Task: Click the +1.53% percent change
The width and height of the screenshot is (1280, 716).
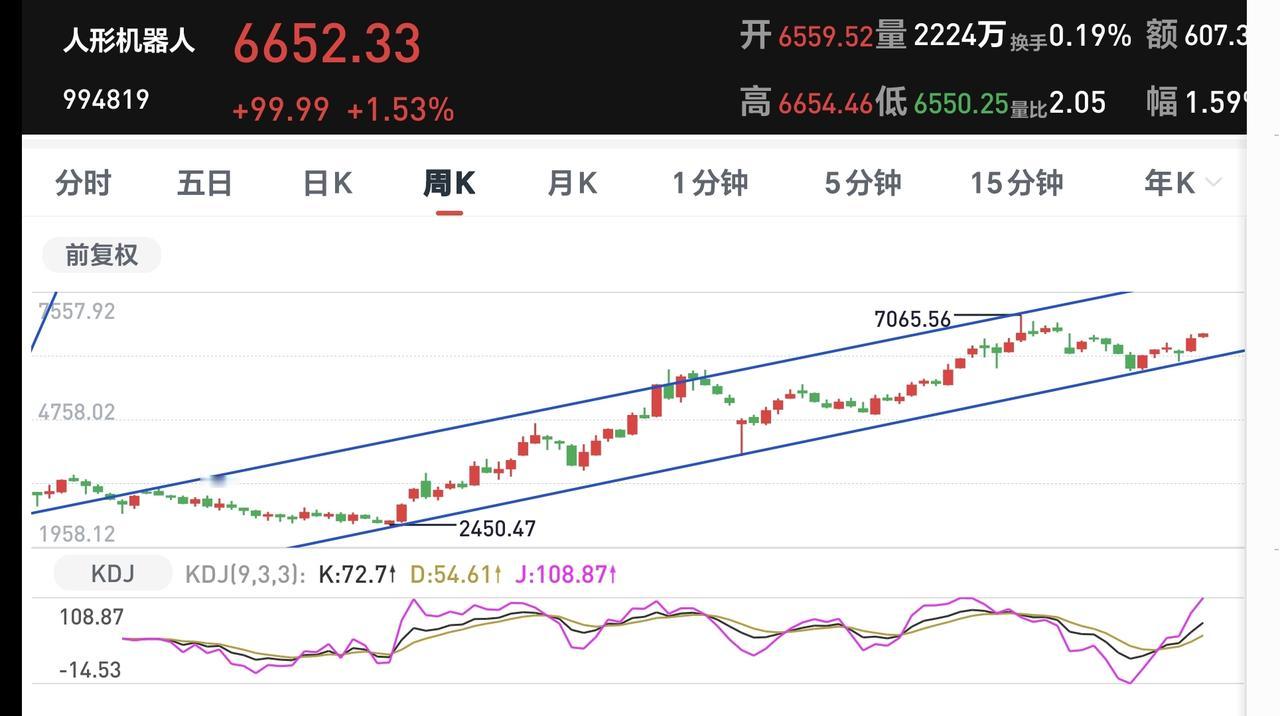Action: [x=400, y=109]
